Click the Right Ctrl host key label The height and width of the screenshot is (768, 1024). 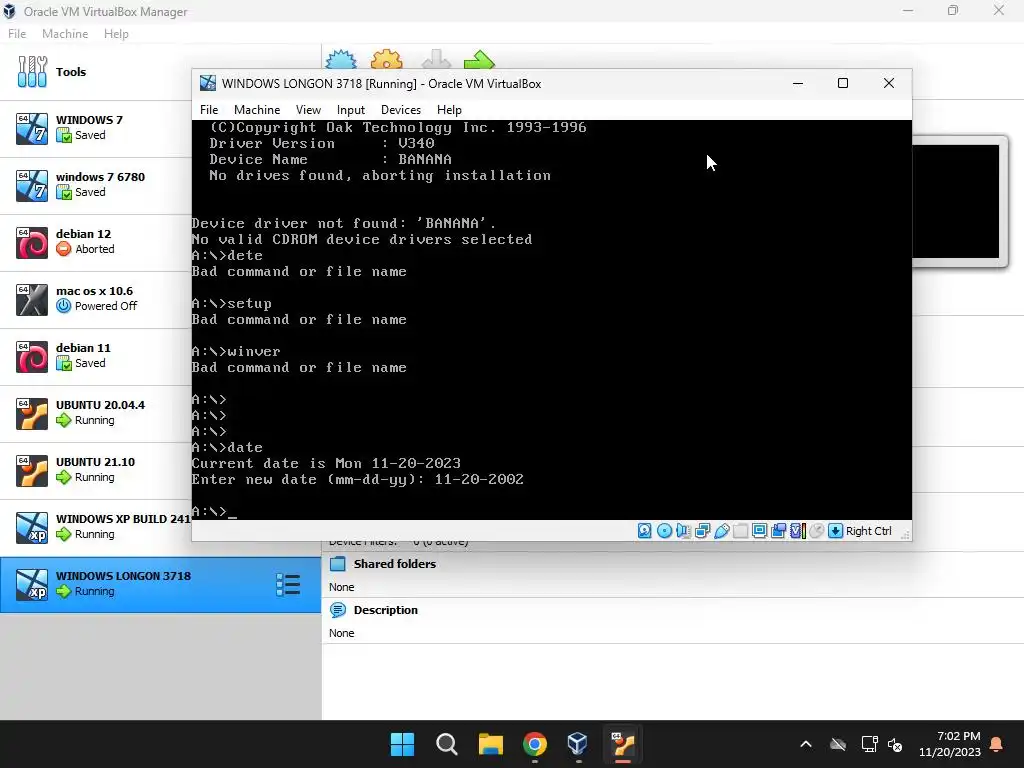coord(869,531)
